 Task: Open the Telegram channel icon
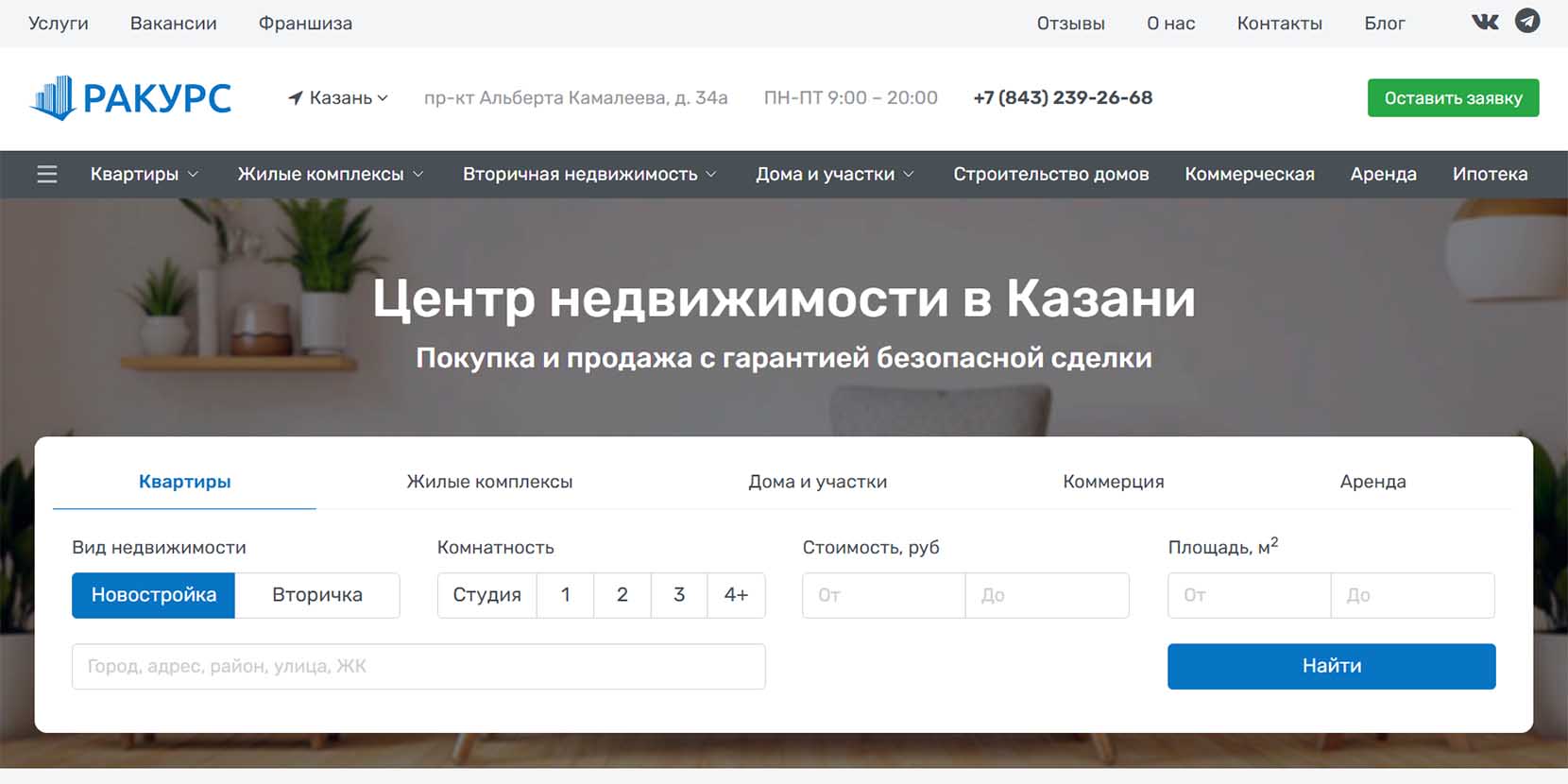coord(1527,21)
